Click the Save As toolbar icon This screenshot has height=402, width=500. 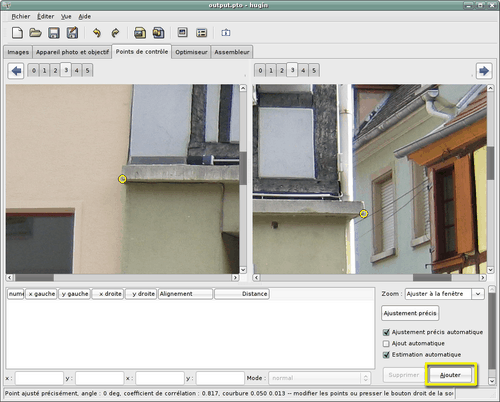[x=72, y=33]
